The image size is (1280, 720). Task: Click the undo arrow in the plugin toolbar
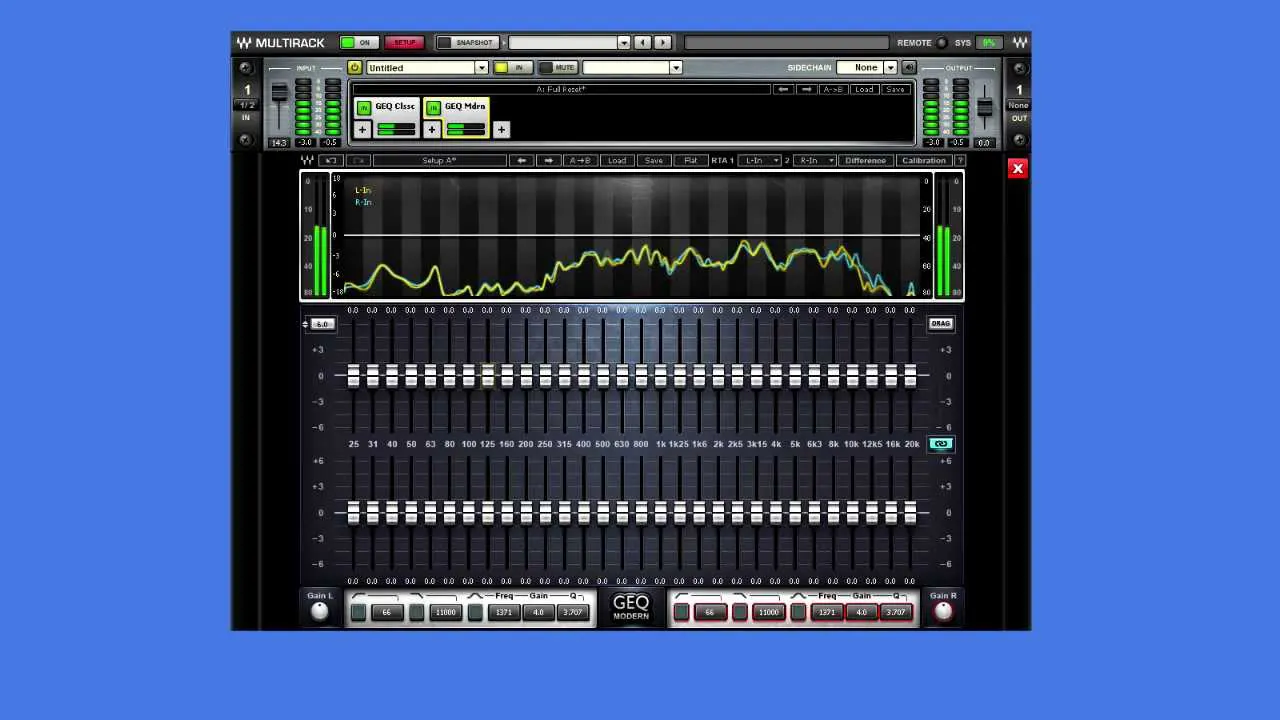tap(330, 161)
